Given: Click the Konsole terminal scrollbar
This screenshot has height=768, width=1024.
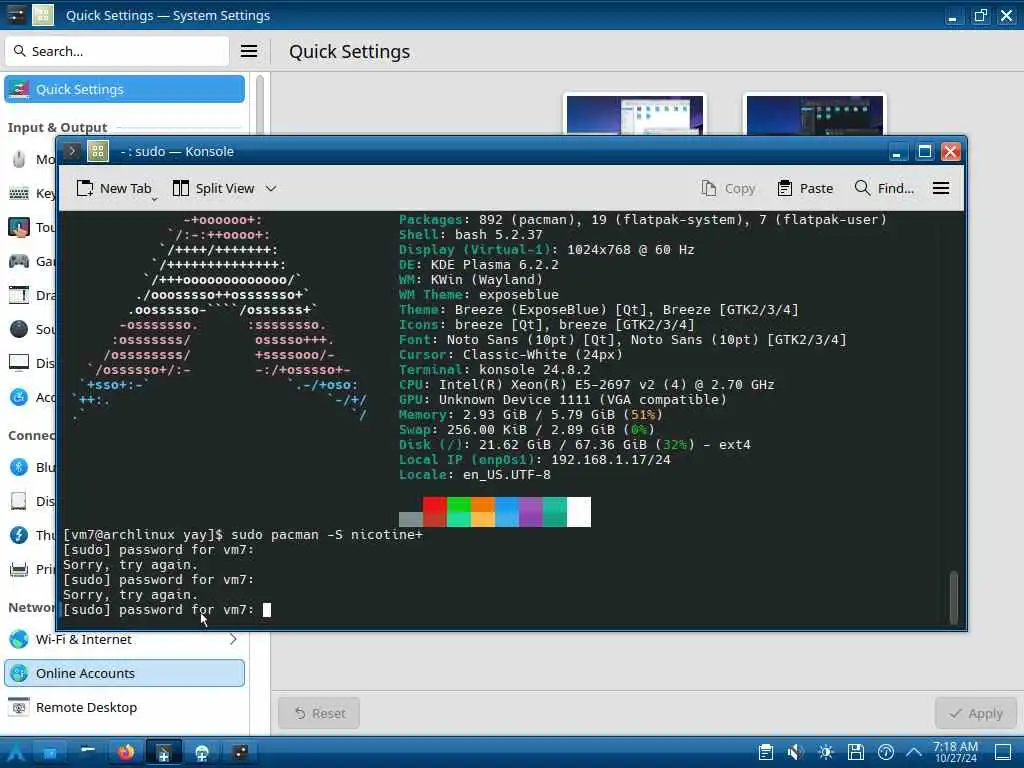Looking at the screenshot, I should pos(953,597).
